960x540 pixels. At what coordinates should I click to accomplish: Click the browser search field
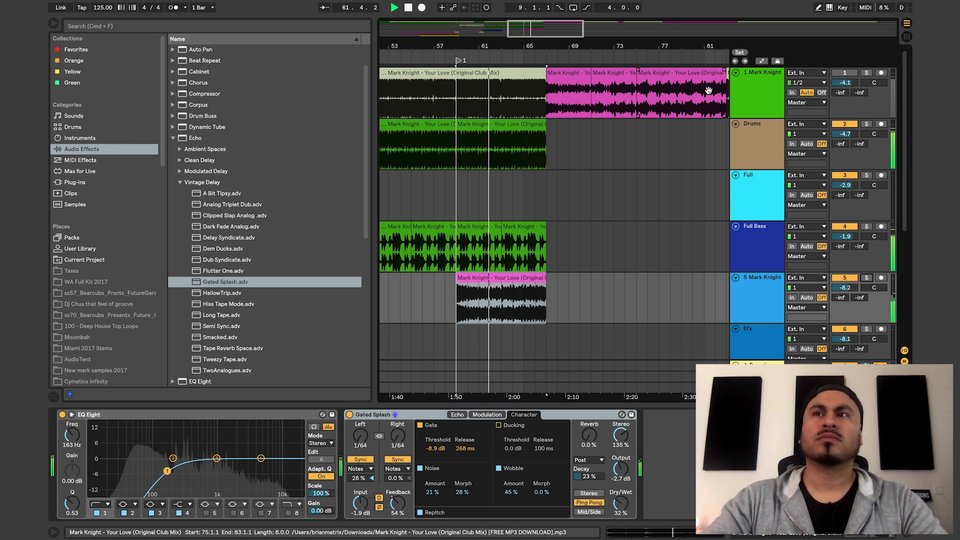(217, 26)
